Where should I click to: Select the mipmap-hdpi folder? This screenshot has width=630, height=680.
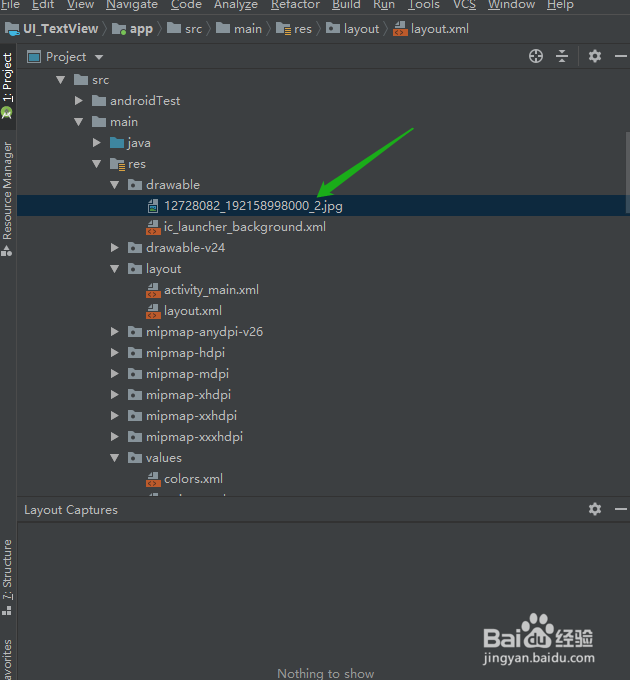click(186, 353)
